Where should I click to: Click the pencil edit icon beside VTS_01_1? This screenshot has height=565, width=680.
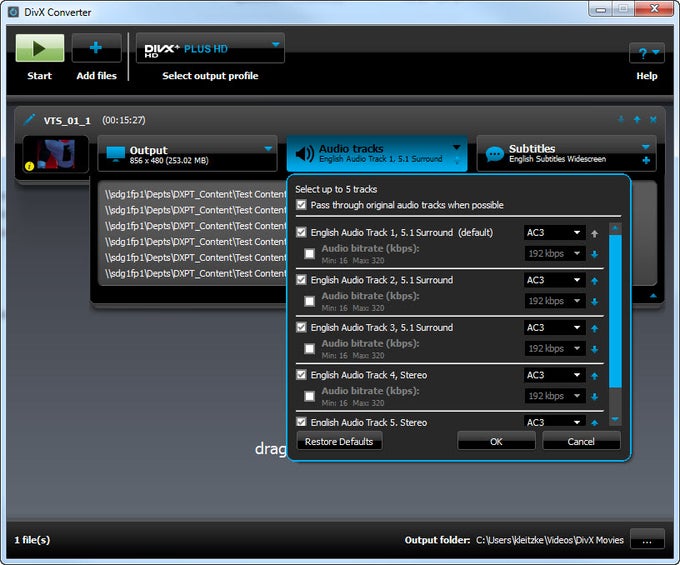(x=29, y=120)
